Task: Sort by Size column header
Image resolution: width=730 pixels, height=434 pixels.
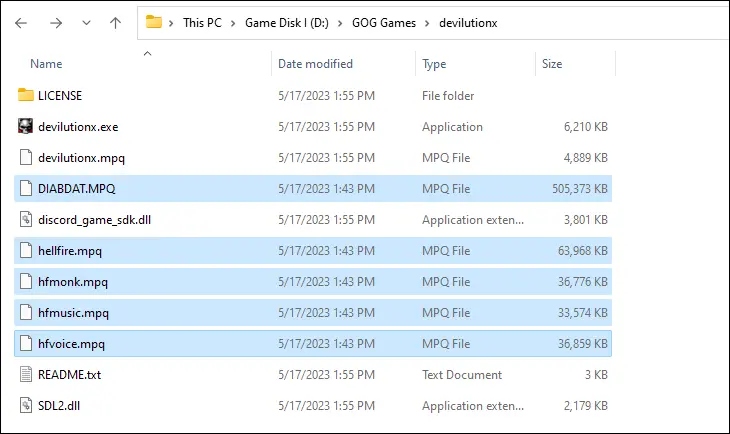Action: click(552, 64)
